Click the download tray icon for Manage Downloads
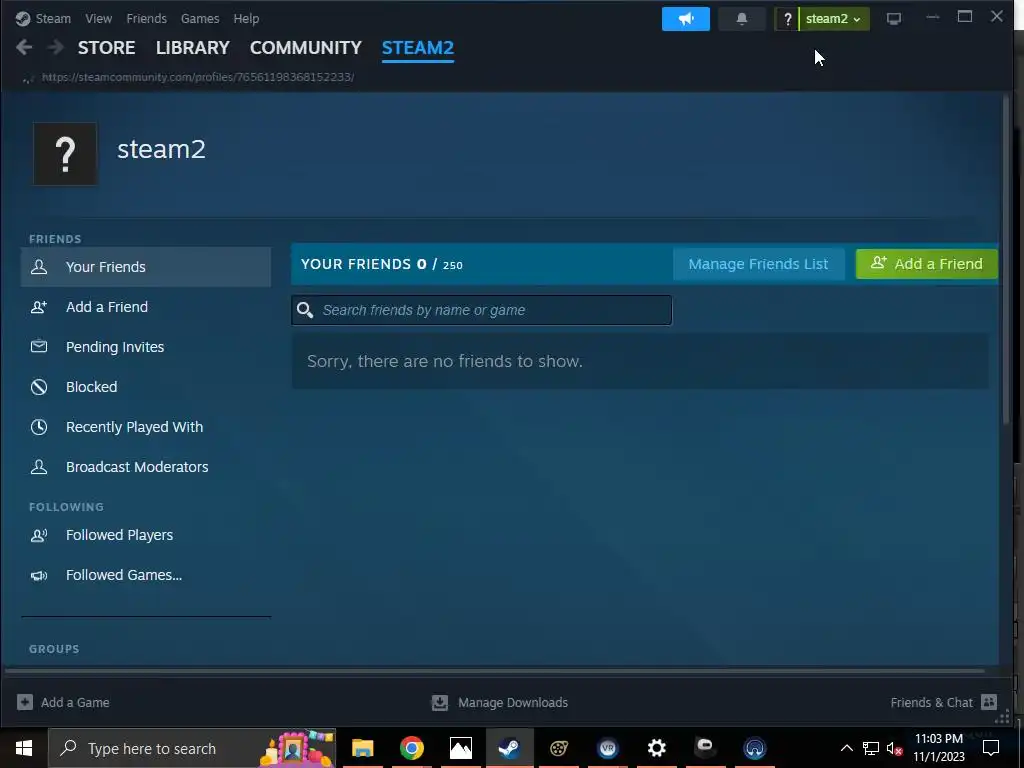 click(x=440, y=703)
